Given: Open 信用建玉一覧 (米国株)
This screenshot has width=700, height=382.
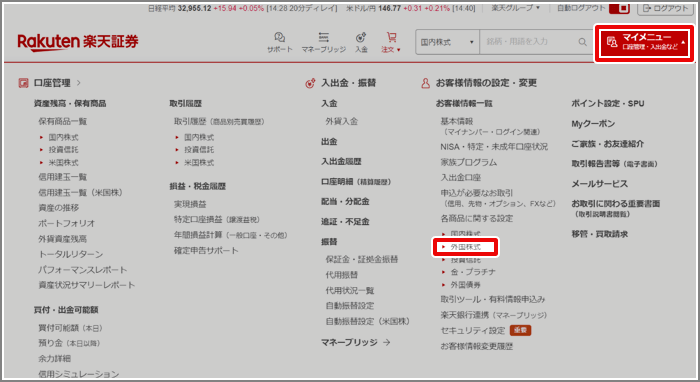Looking at the screenshot, I should click(80, 192).
